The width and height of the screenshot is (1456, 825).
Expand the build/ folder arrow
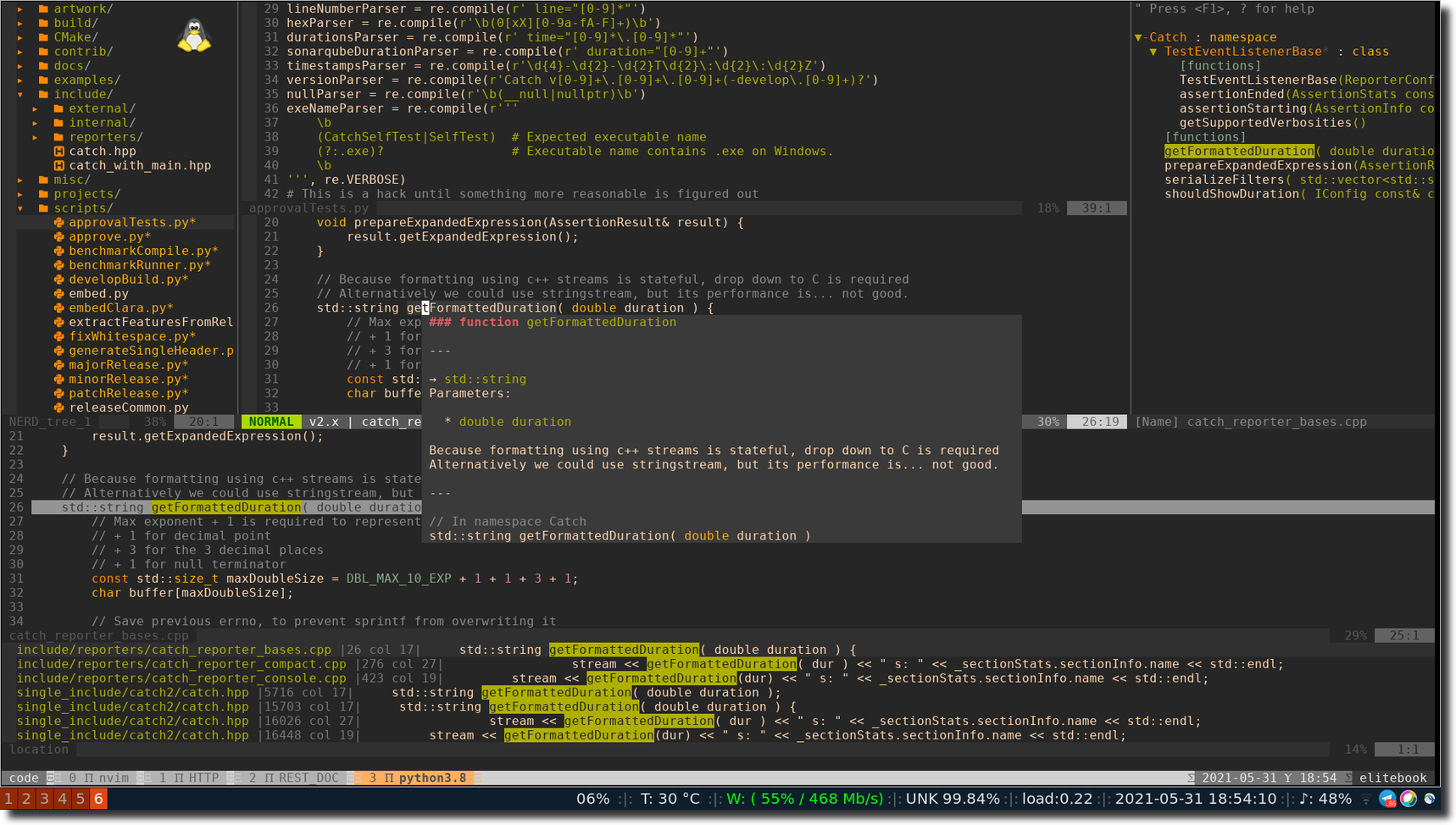(x=20, y=23)
